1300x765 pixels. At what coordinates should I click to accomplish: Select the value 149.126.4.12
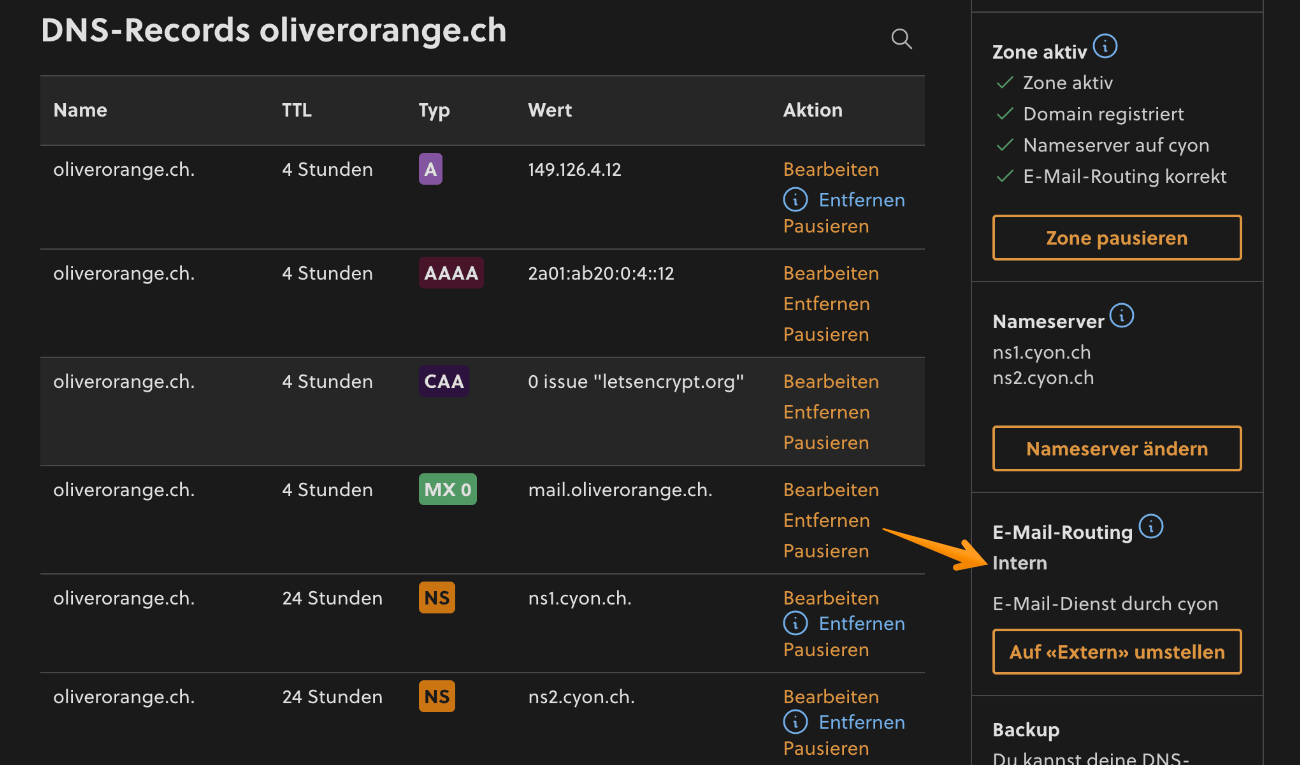[575, 170]
